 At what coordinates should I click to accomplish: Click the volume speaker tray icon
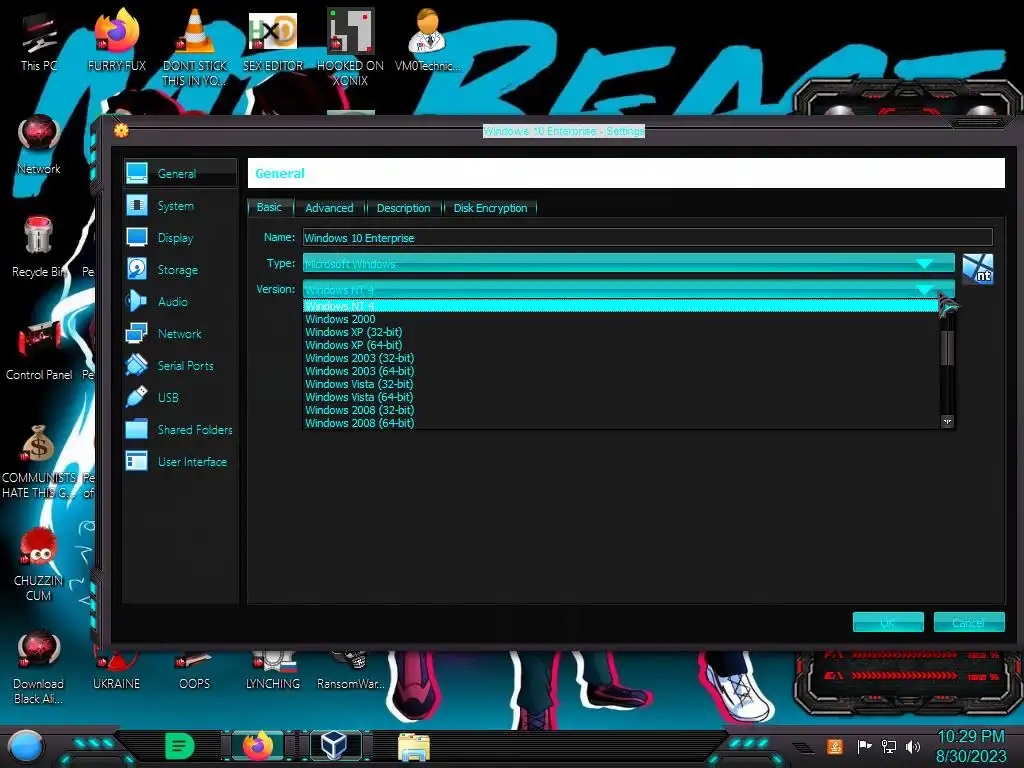[x=913, y=746]
